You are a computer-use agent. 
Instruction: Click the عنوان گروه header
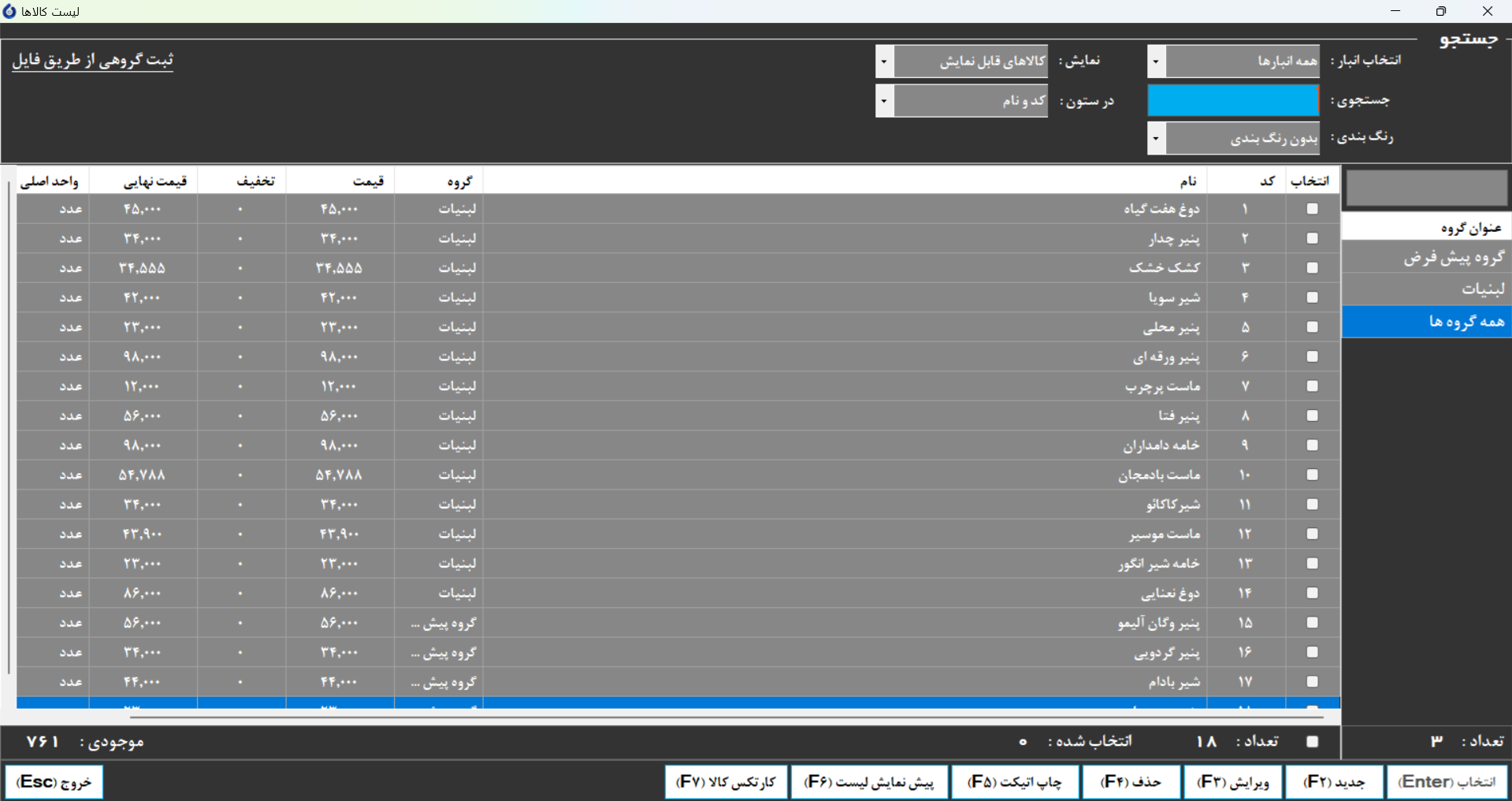click(x=1427, y=227)
